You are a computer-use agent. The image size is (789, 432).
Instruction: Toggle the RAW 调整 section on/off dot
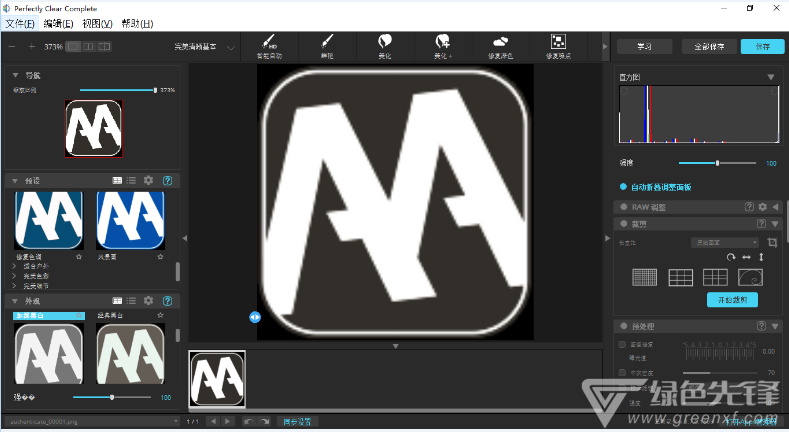click(x=623, y=207)
